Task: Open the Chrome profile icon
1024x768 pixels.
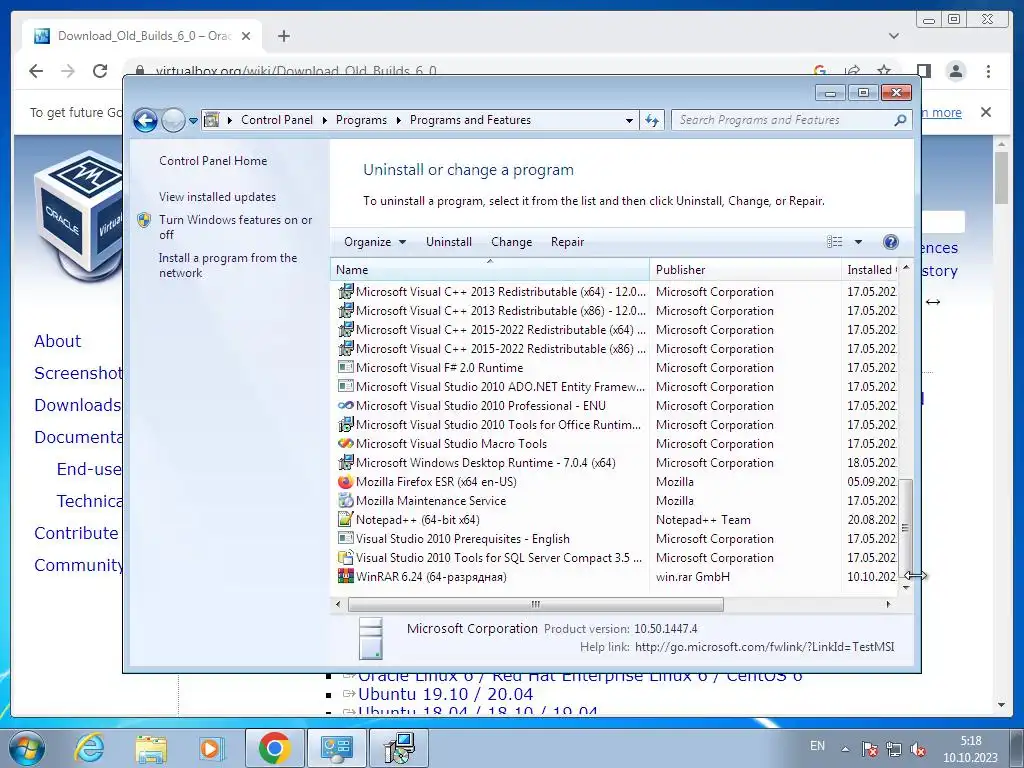Action: 955,71
